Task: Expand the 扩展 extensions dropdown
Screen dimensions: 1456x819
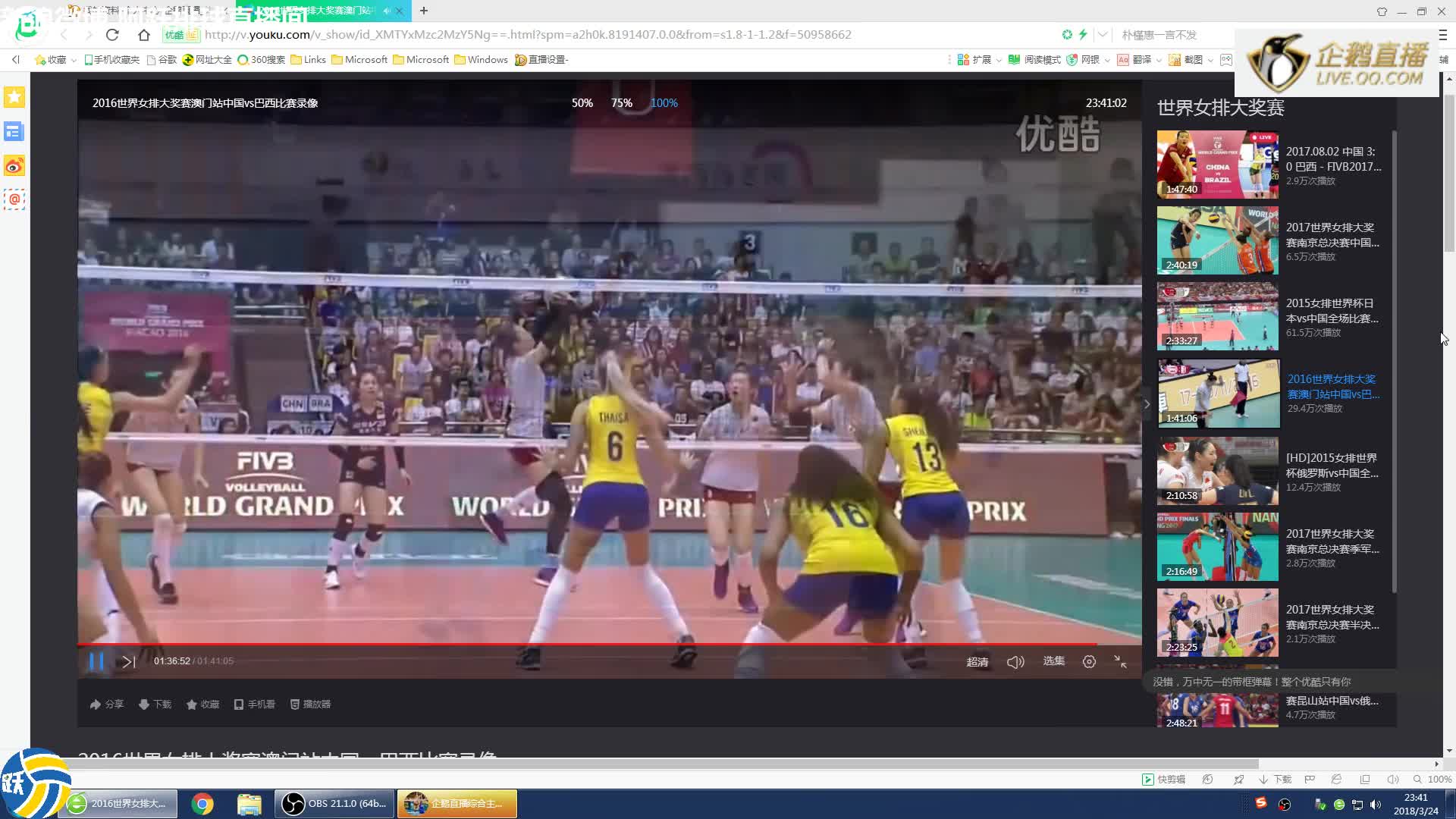Action: tap(999, 60)
